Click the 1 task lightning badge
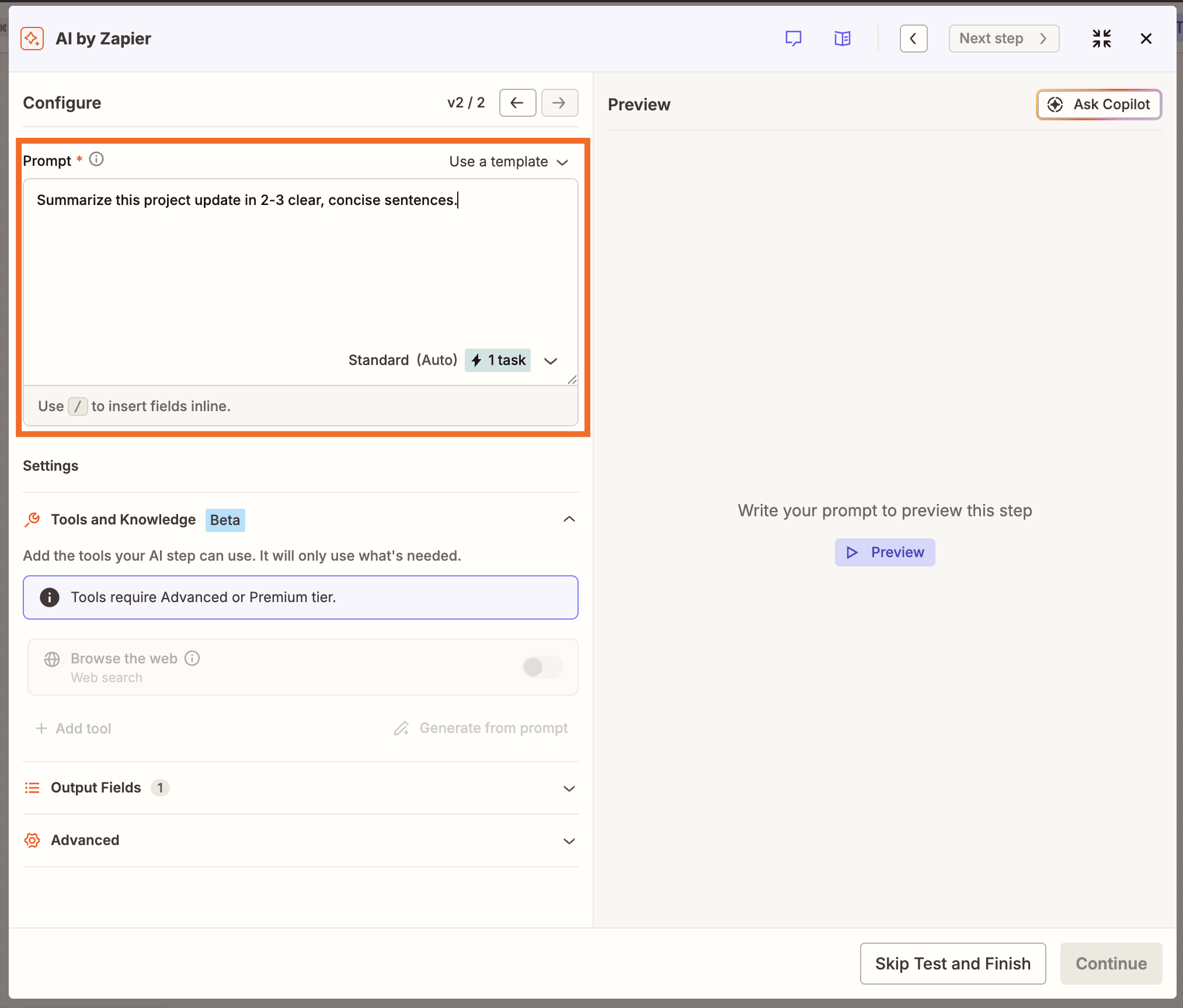 pyautogui.click(x=497, y=360)
